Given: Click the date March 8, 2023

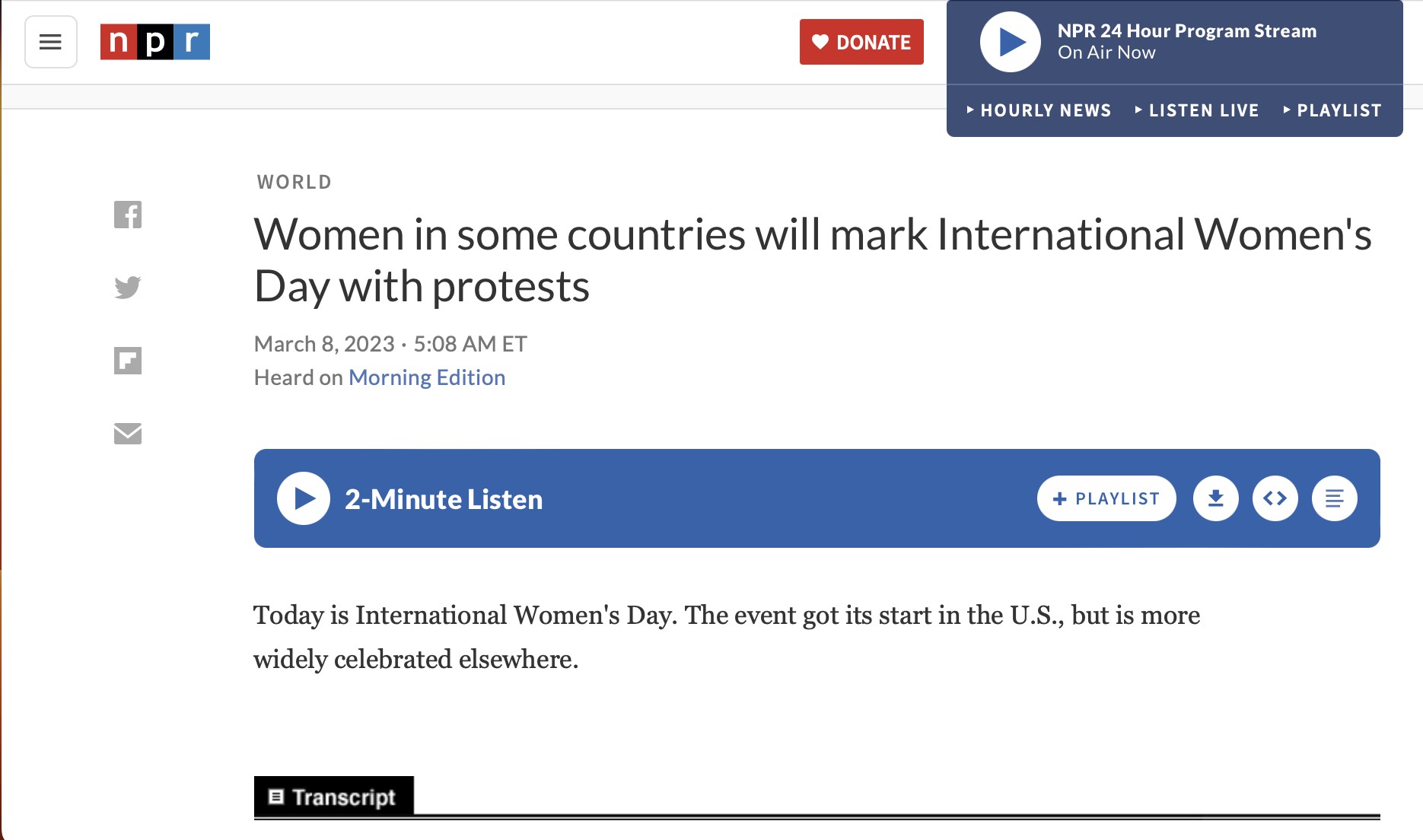Looking at the screenshot, I should (324, 344).
